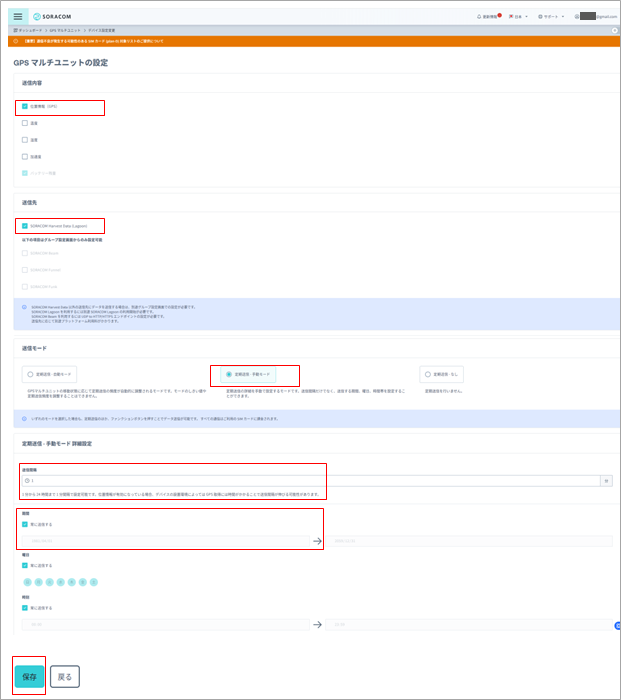Image resolution: width=621 pixels, height=700 pixels.
Task: Click the 分 unit button beside interval field
Action: [606, 481]
